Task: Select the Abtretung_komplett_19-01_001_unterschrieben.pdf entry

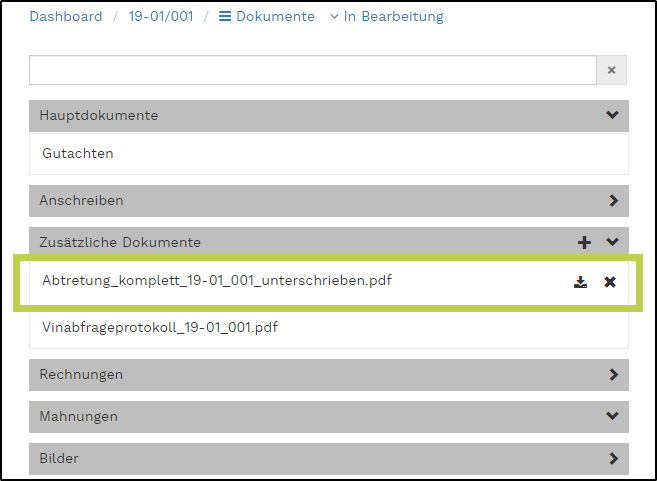Action: (216, 281)
